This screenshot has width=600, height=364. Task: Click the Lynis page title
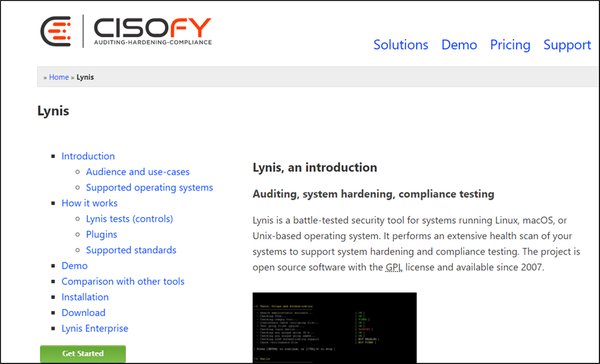coord(53,111)
